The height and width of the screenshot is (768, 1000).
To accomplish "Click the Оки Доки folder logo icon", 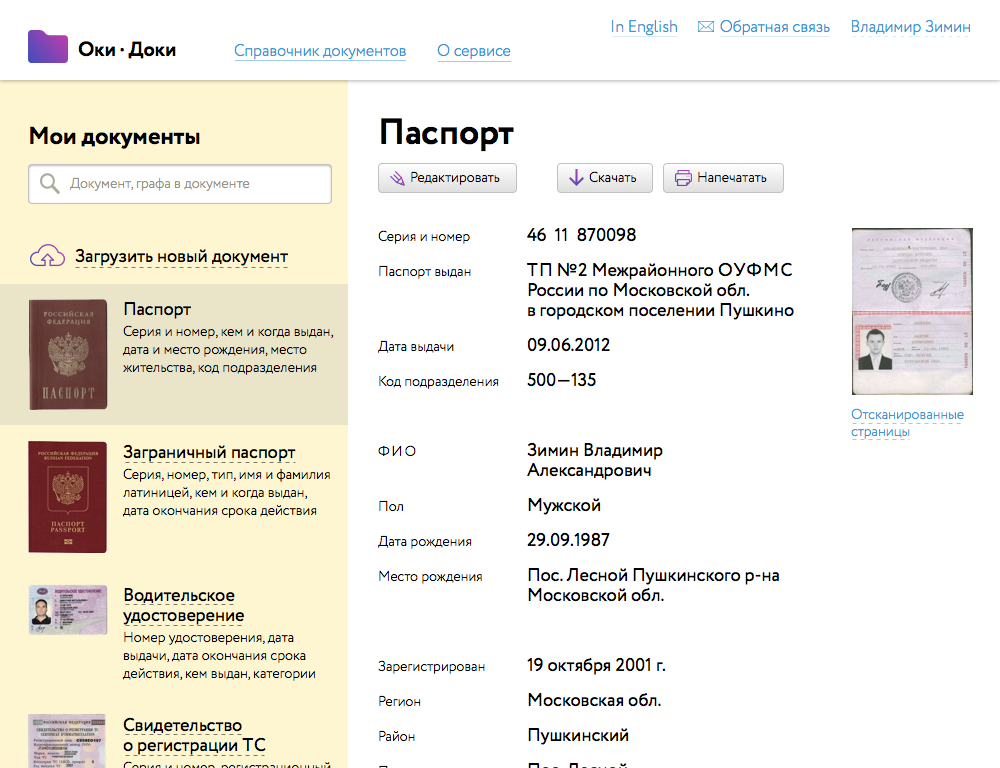I will pos(48,47).
